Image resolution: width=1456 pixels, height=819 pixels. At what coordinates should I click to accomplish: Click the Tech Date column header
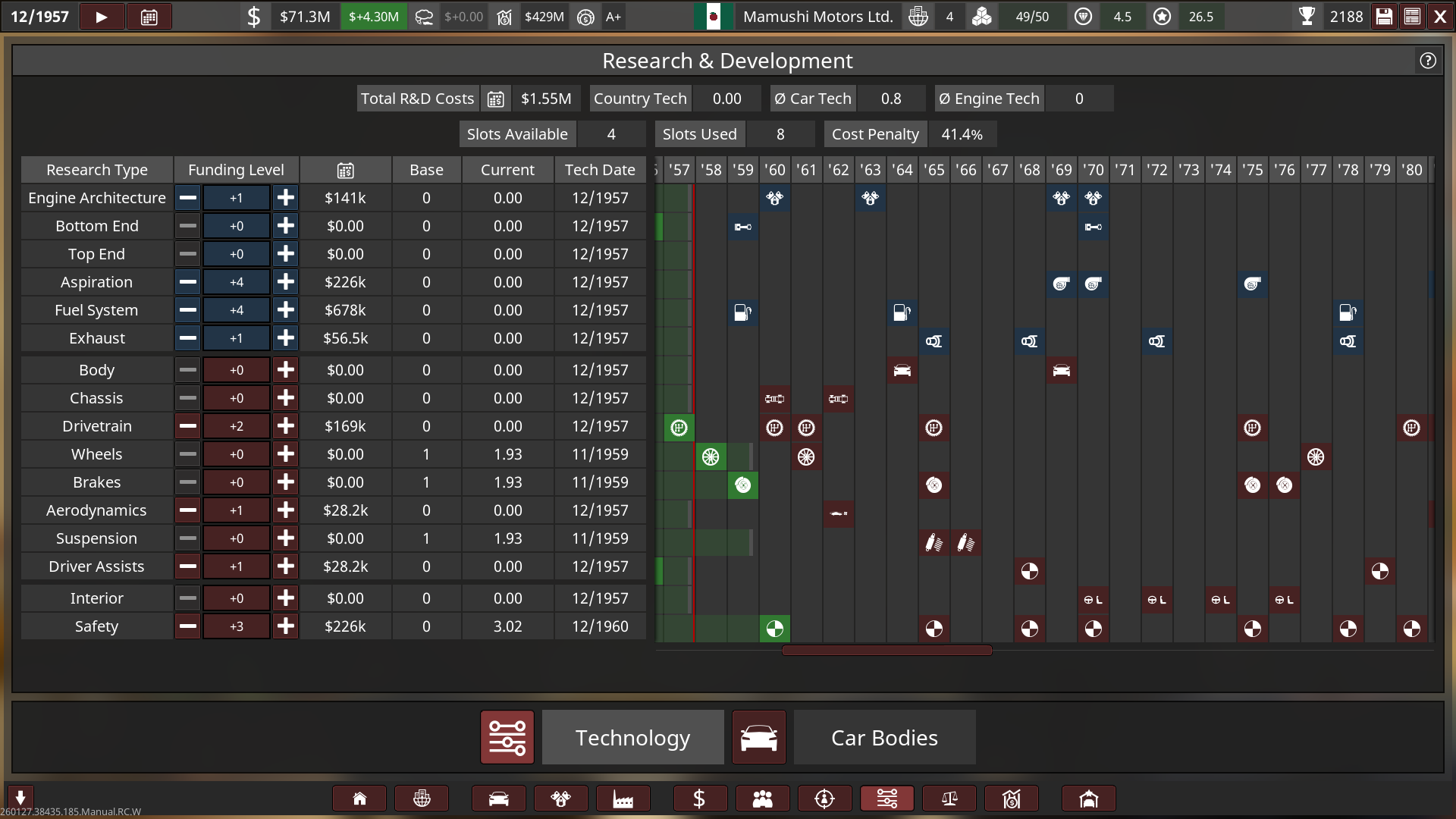(600, 170)
